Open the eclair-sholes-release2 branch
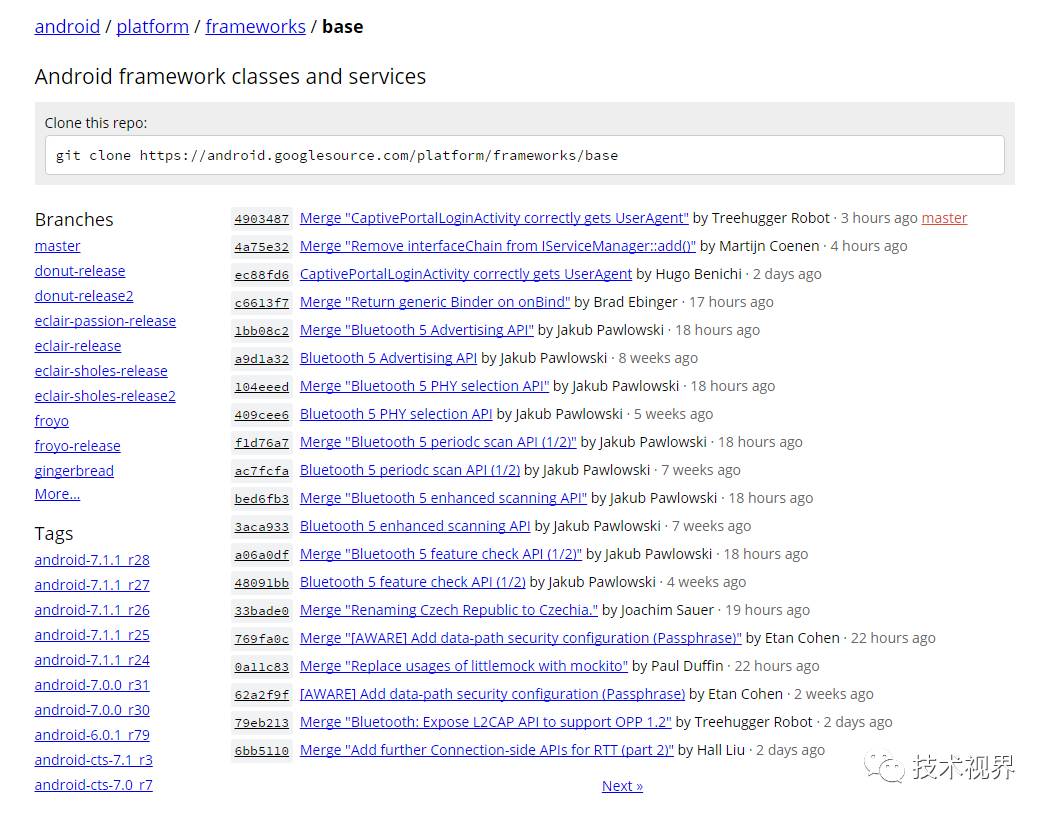Viewport: 1050px width, 814px height. [x=105, y=396]
